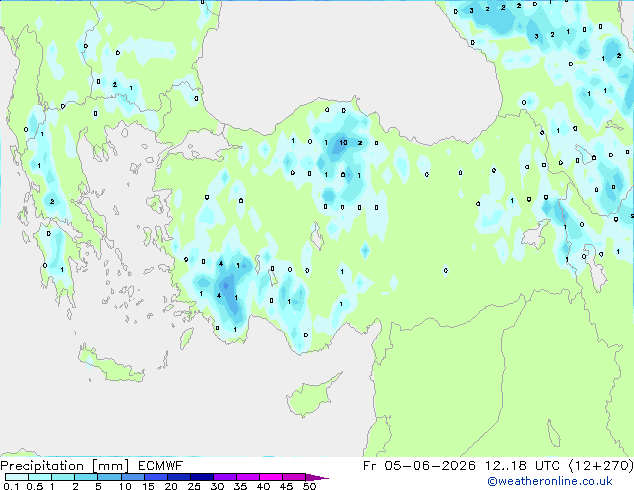The width and height of the screenshot is (634, 490).
Task: Click the 15–20 mm legend swatch
Action: (x=155, y=477)
